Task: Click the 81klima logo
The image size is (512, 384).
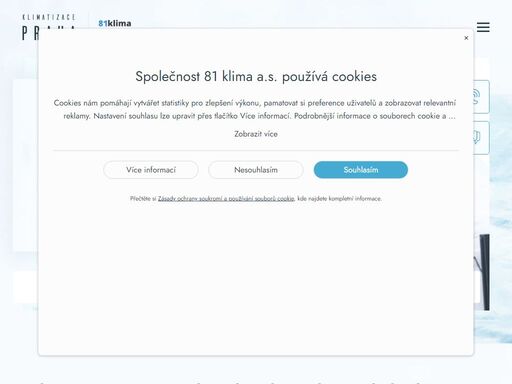Action: pos(115,23)
